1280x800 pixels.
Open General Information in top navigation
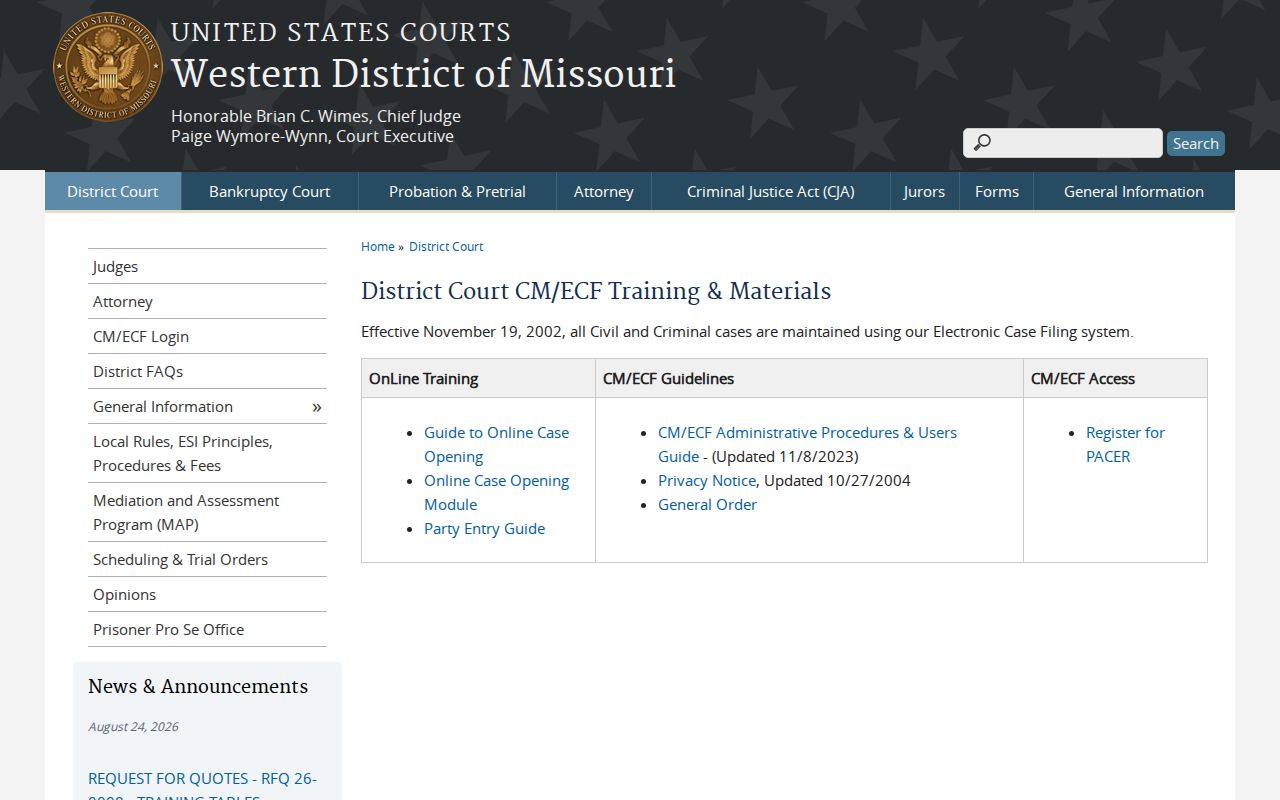[x=1134, y=191]
